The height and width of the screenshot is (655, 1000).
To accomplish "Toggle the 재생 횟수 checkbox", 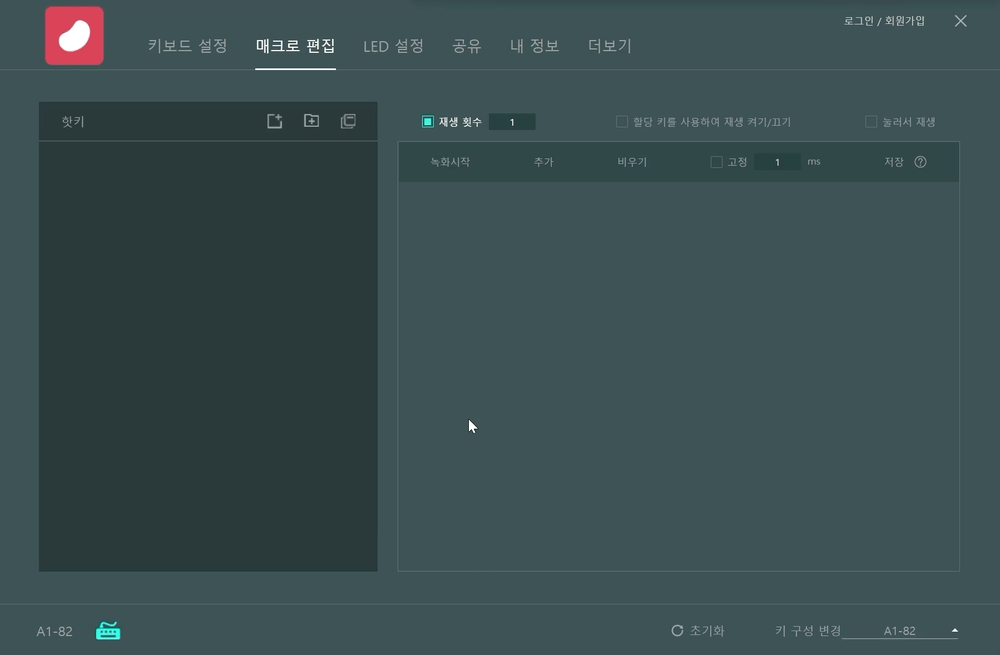I will [x=428, y=122].
